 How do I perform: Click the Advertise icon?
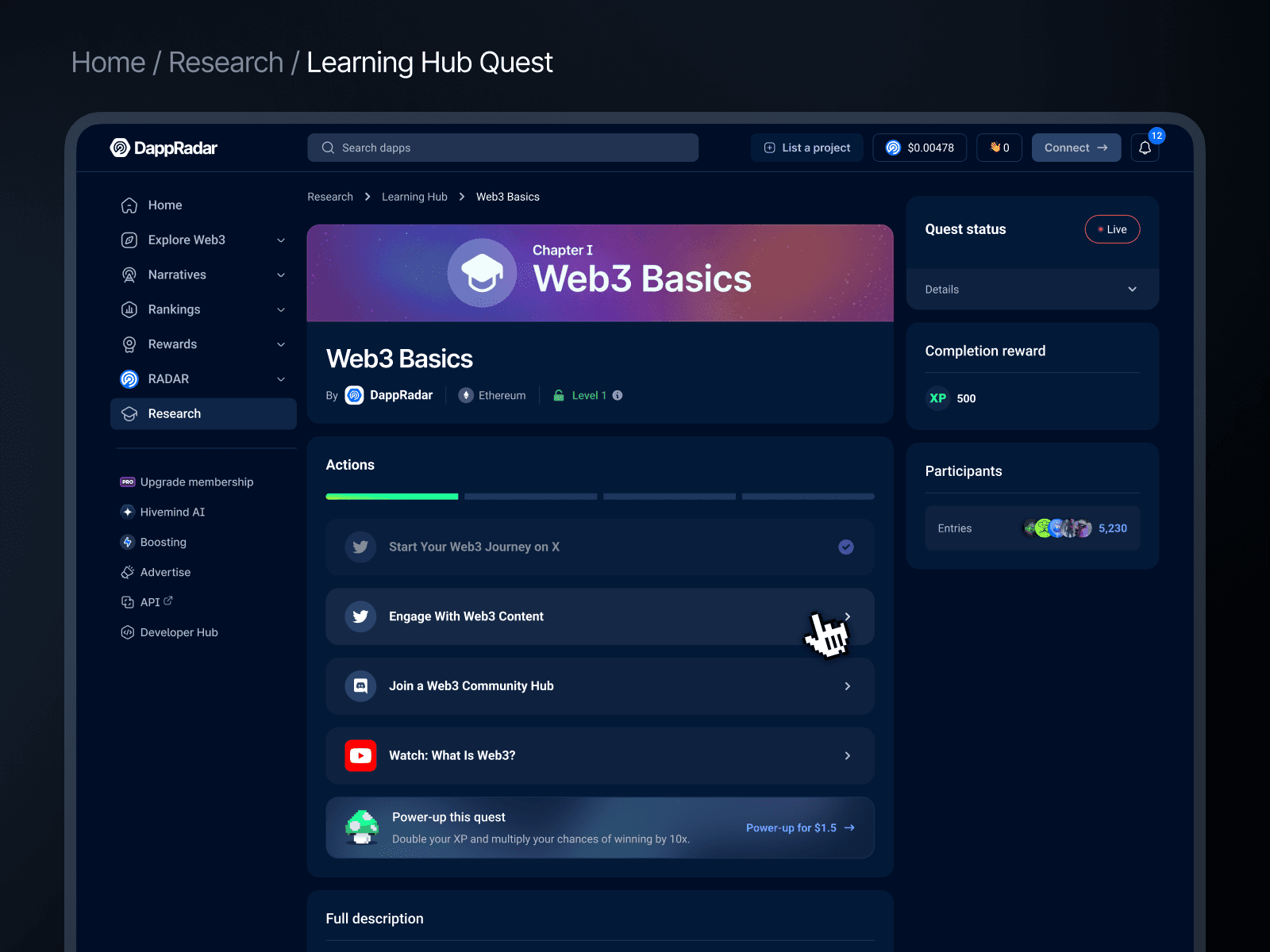[128, 572]
